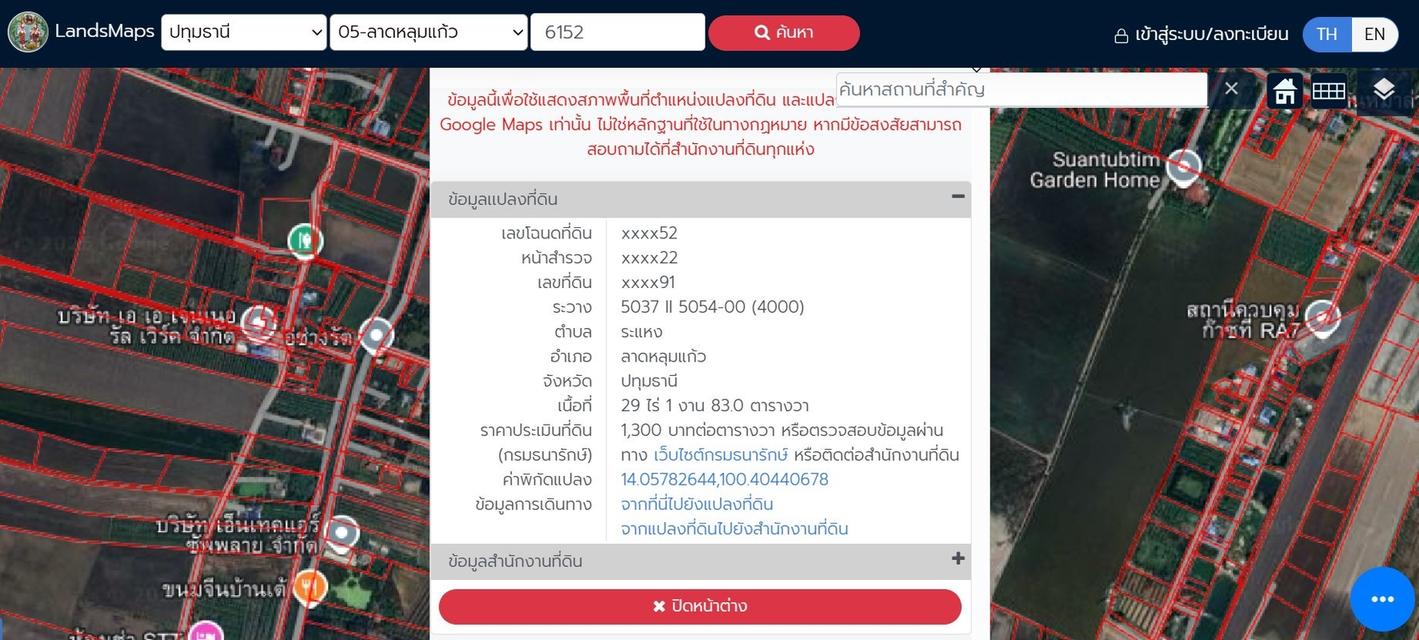Switch language to EN
The height and width of the screenshot is (640, 1419).
pyautogui.click(x=1375, y=34)
